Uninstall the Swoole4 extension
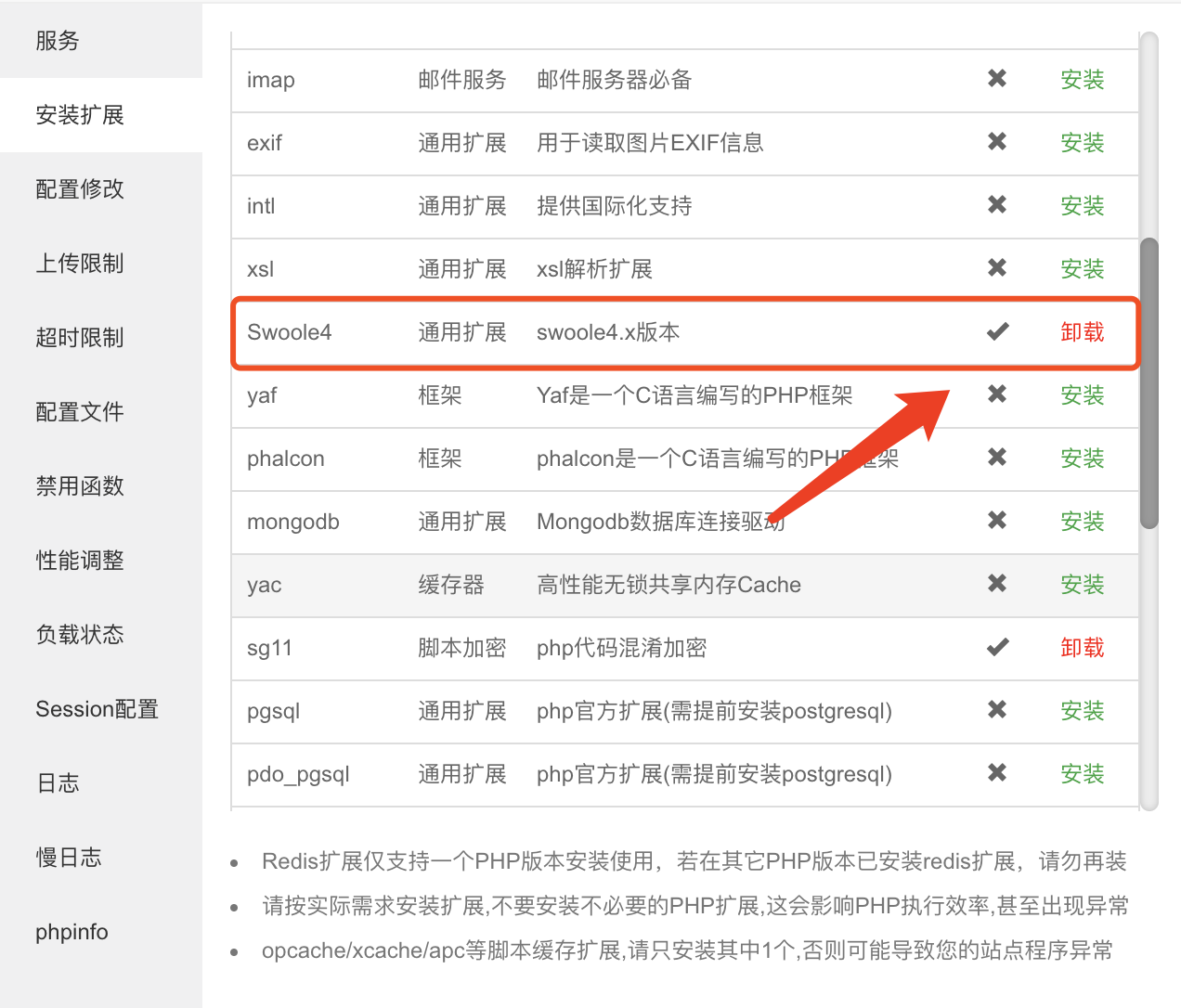The width and height of the screenshot is (1181, 1008). pos(1083,331)
